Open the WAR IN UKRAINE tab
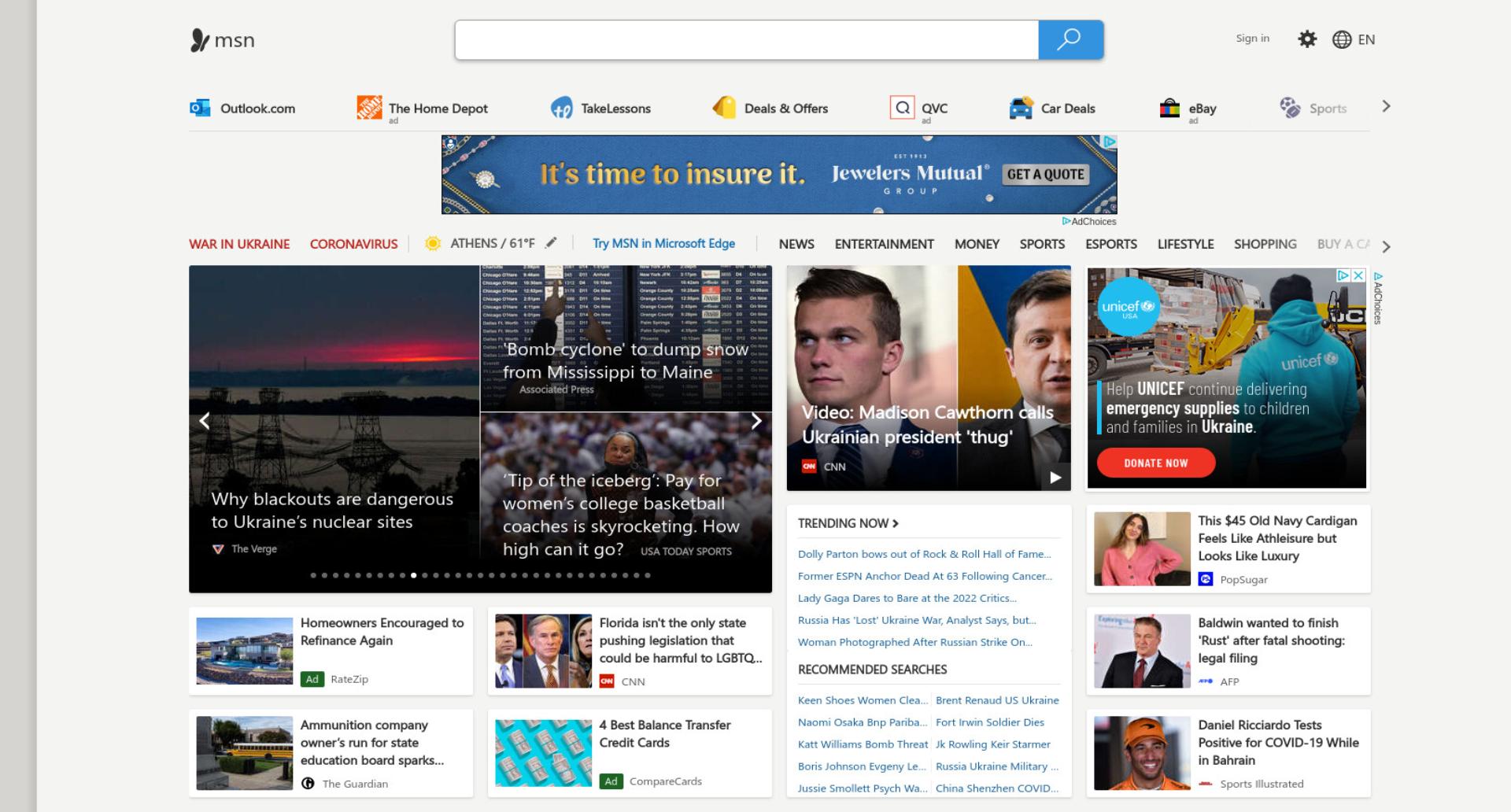This screenshot has height=812, width=1511. coord(239,244)
